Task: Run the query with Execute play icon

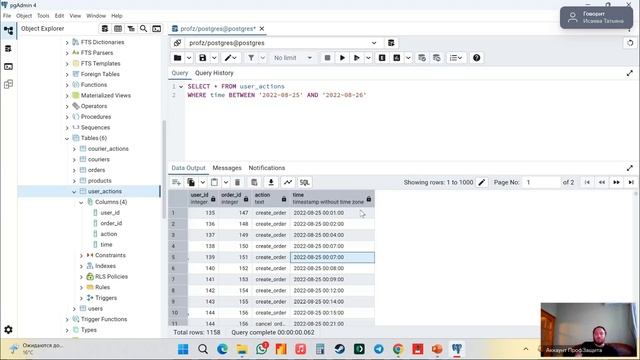Action: pyautogui.click(x=342, y=58)
